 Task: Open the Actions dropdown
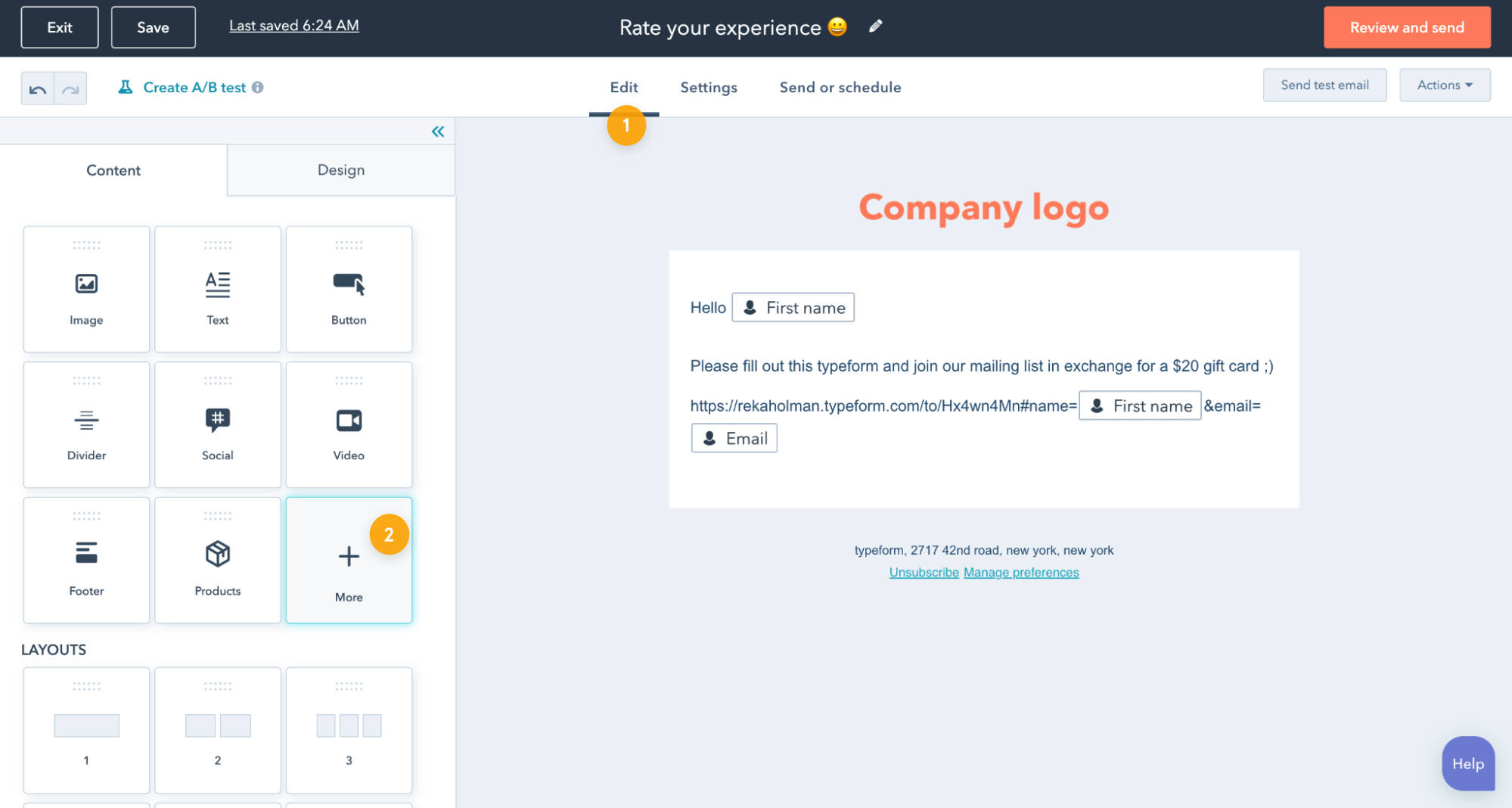1444,85
